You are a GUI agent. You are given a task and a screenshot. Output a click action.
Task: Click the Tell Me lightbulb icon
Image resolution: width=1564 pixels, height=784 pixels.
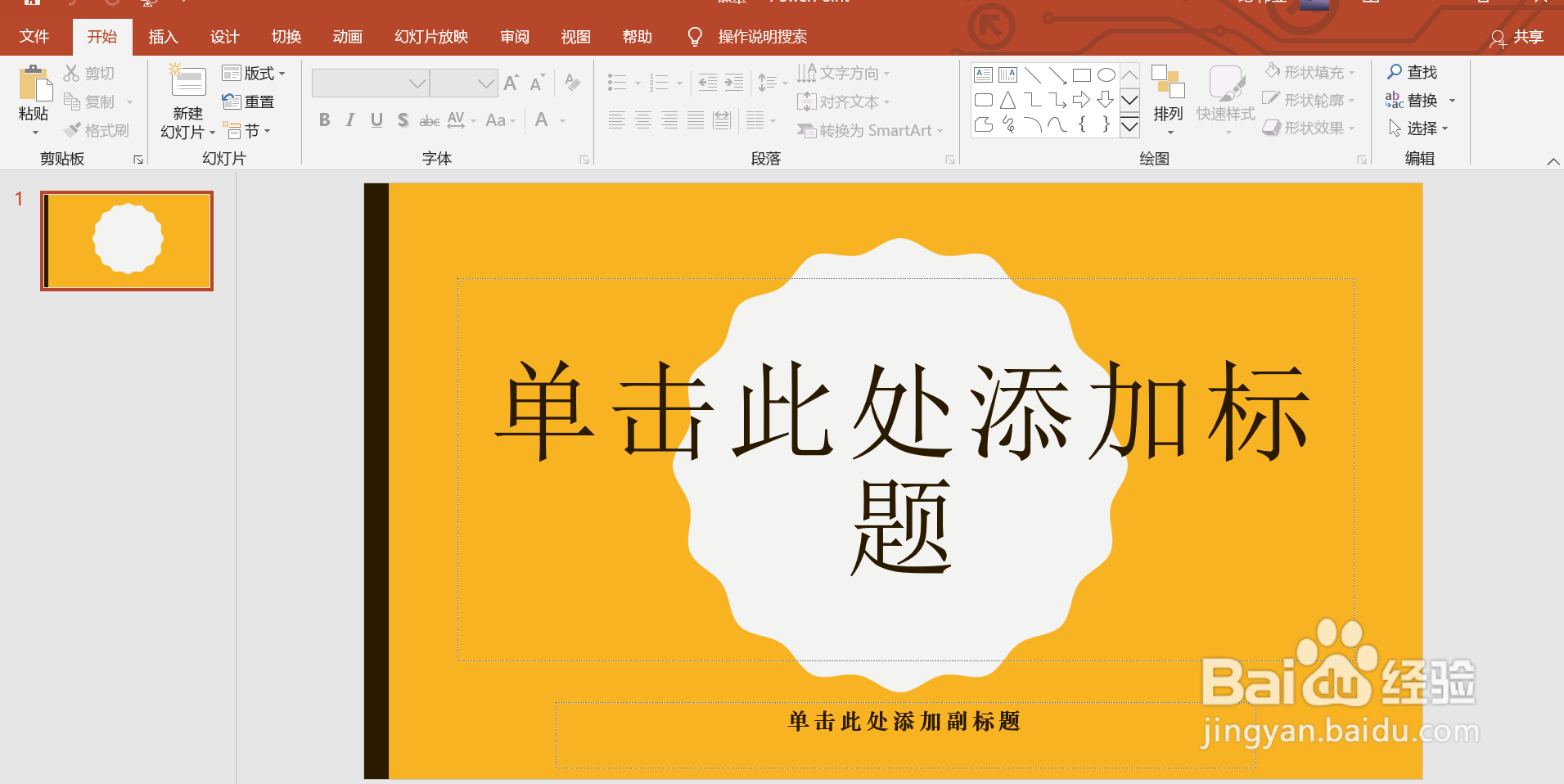tap(695, 37)
